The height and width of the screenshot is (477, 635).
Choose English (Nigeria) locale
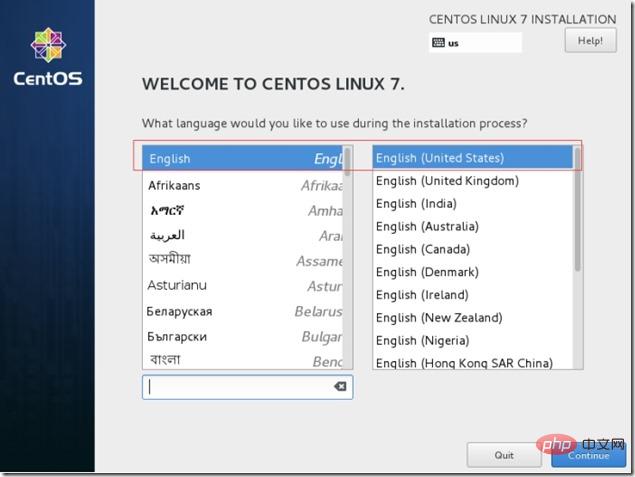pyautogui.click(x=473, y=341)
